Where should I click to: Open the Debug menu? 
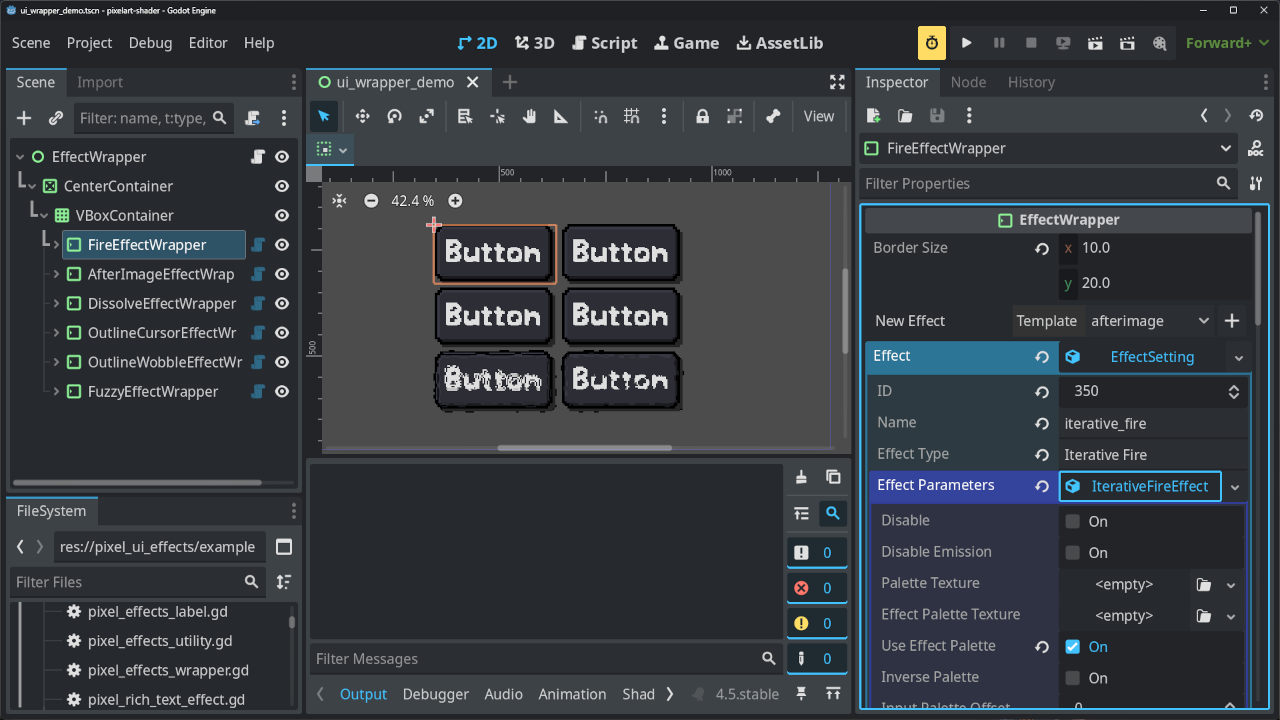pyautogui.click(x=150, y=43)
